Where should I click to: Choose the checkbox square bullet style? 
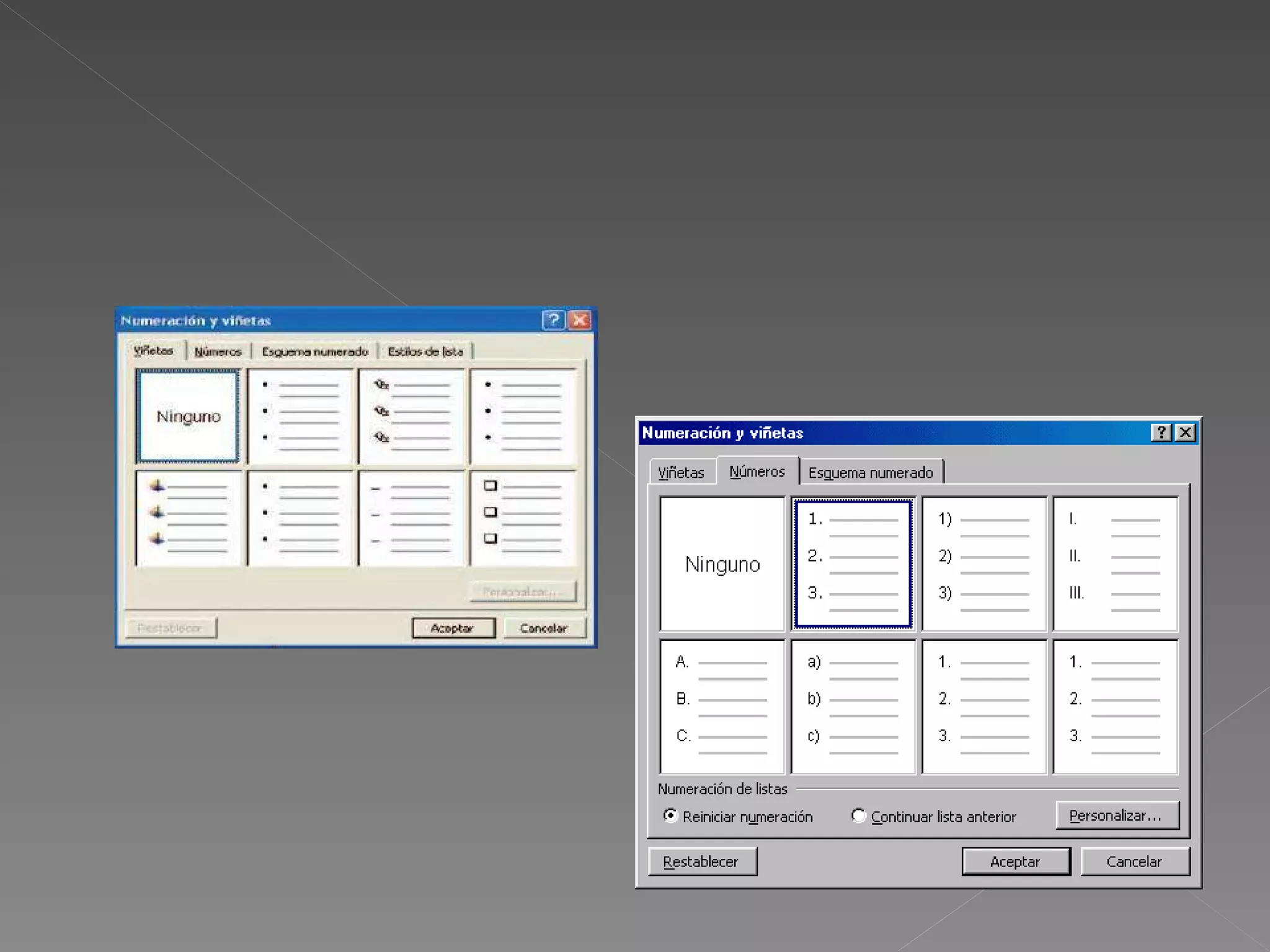pos(523,518)
